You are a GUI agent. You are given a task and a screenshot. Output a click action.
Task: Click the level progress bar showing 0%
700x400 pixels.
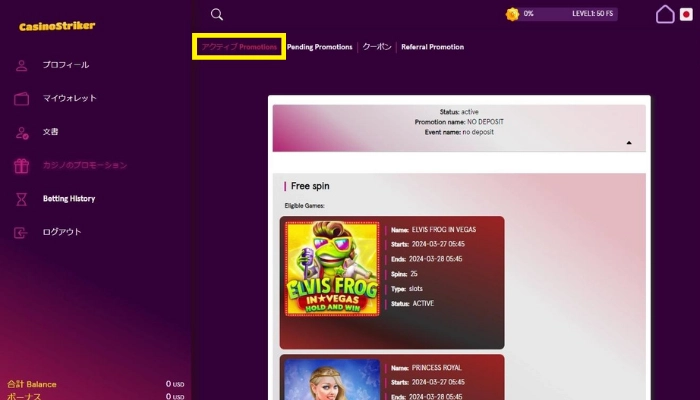tap(567, 14)
